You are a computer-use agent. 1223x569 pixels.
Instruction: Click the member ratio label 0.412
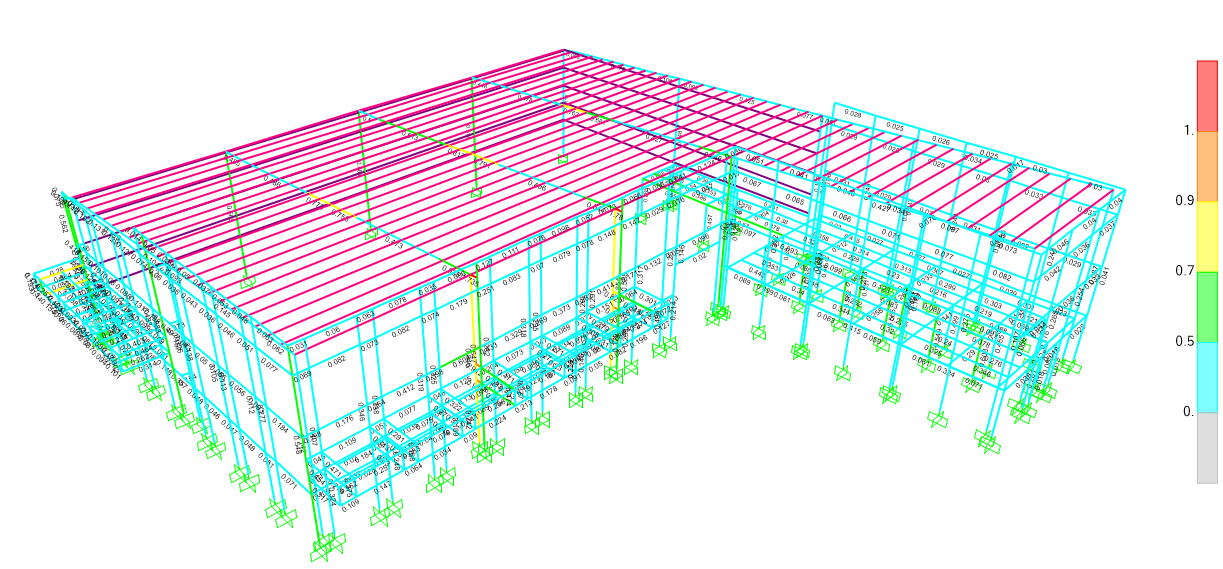click(406, 390)
